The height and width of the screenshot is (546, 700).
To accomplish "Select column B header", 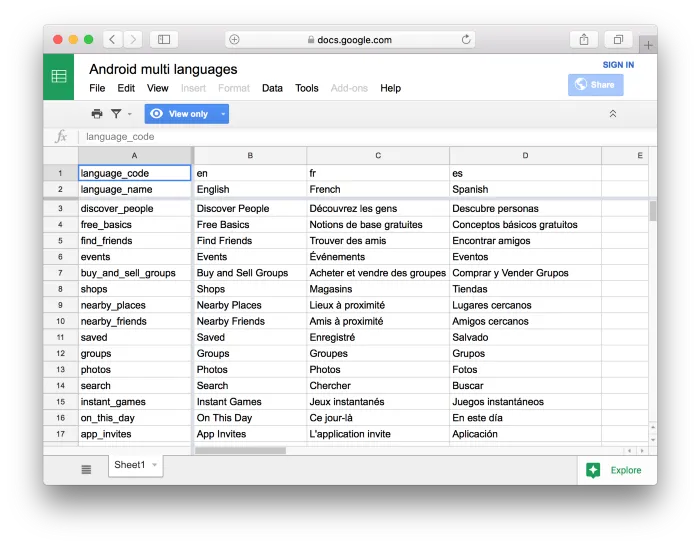I will (x=250, y=155).
